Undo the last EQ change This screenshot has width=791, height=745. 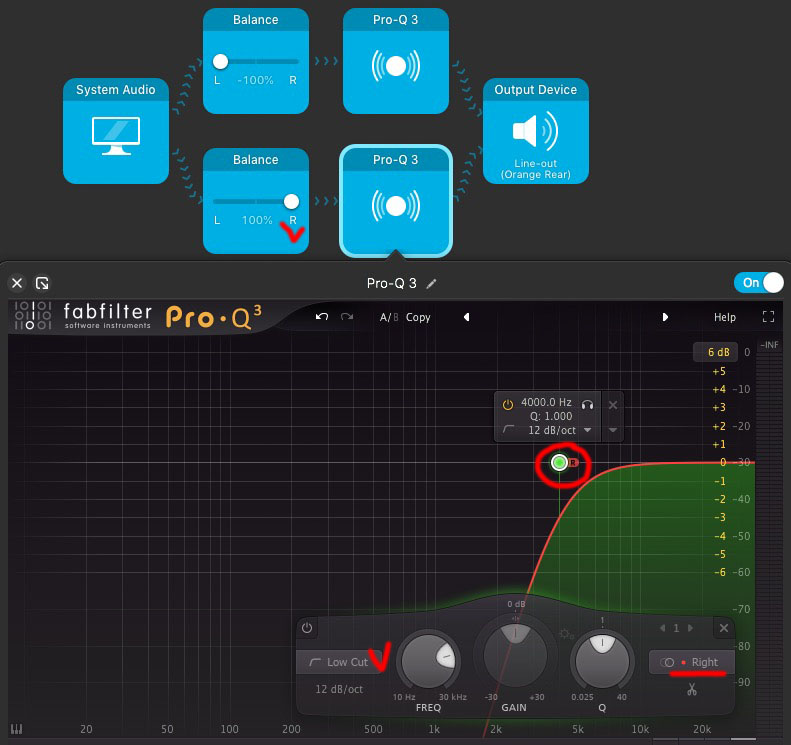coord(322,317)
